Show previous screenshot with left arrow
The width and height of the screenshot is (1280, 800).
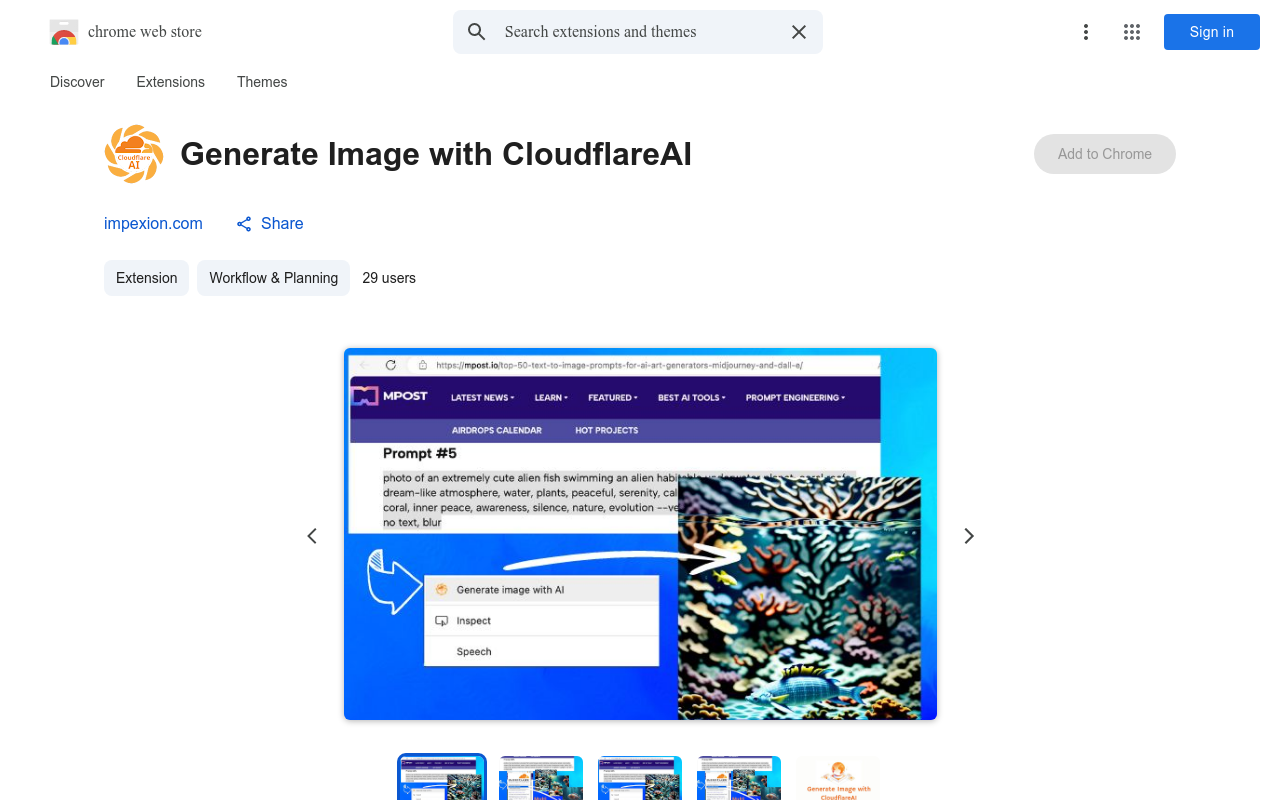pyautogui.click(x=312, y=536)
